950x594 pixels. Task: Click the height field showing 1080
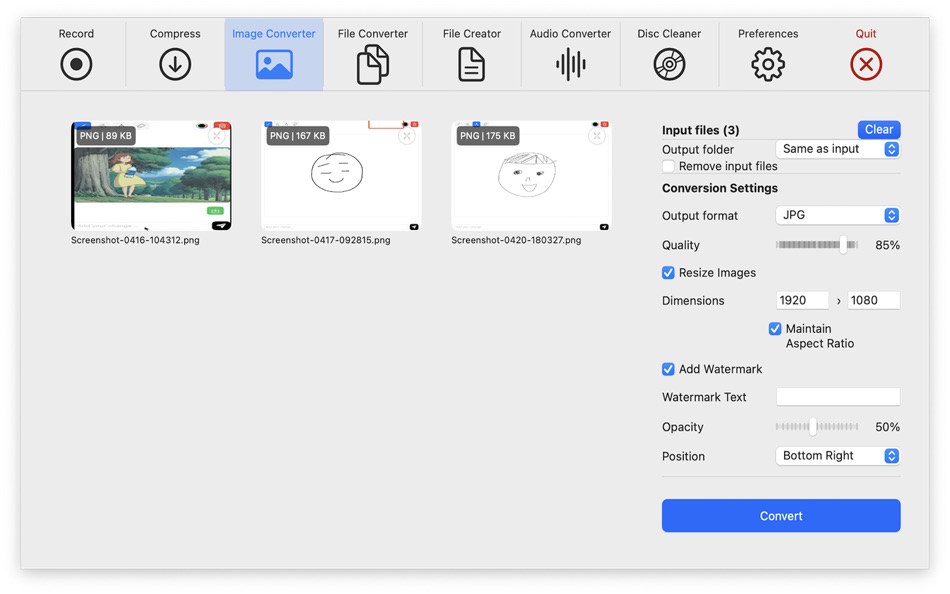tap(873, 301)
